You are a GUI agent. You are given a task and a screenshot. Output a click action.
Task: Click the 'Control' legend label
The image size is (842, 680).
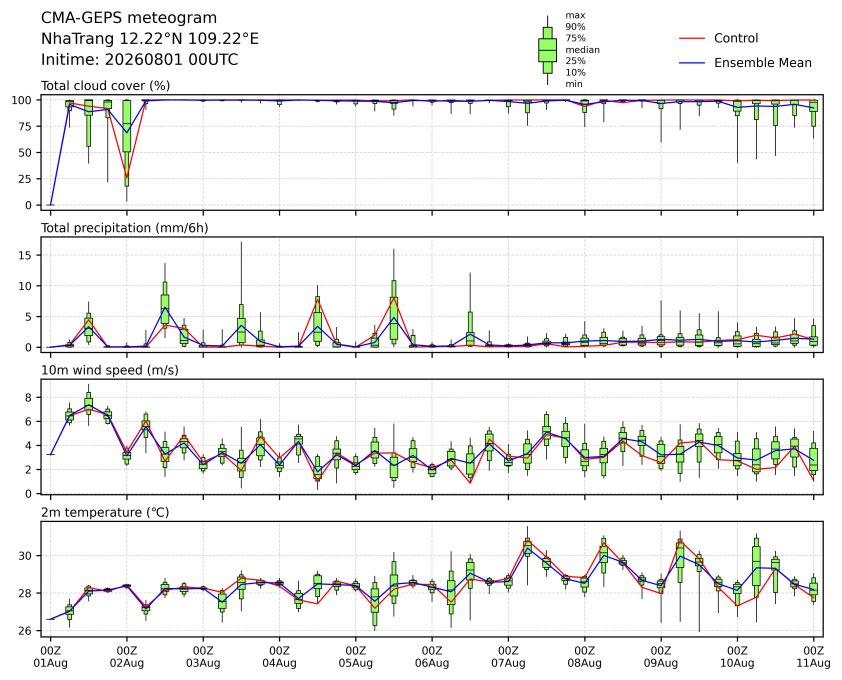(x=736, y=38)
